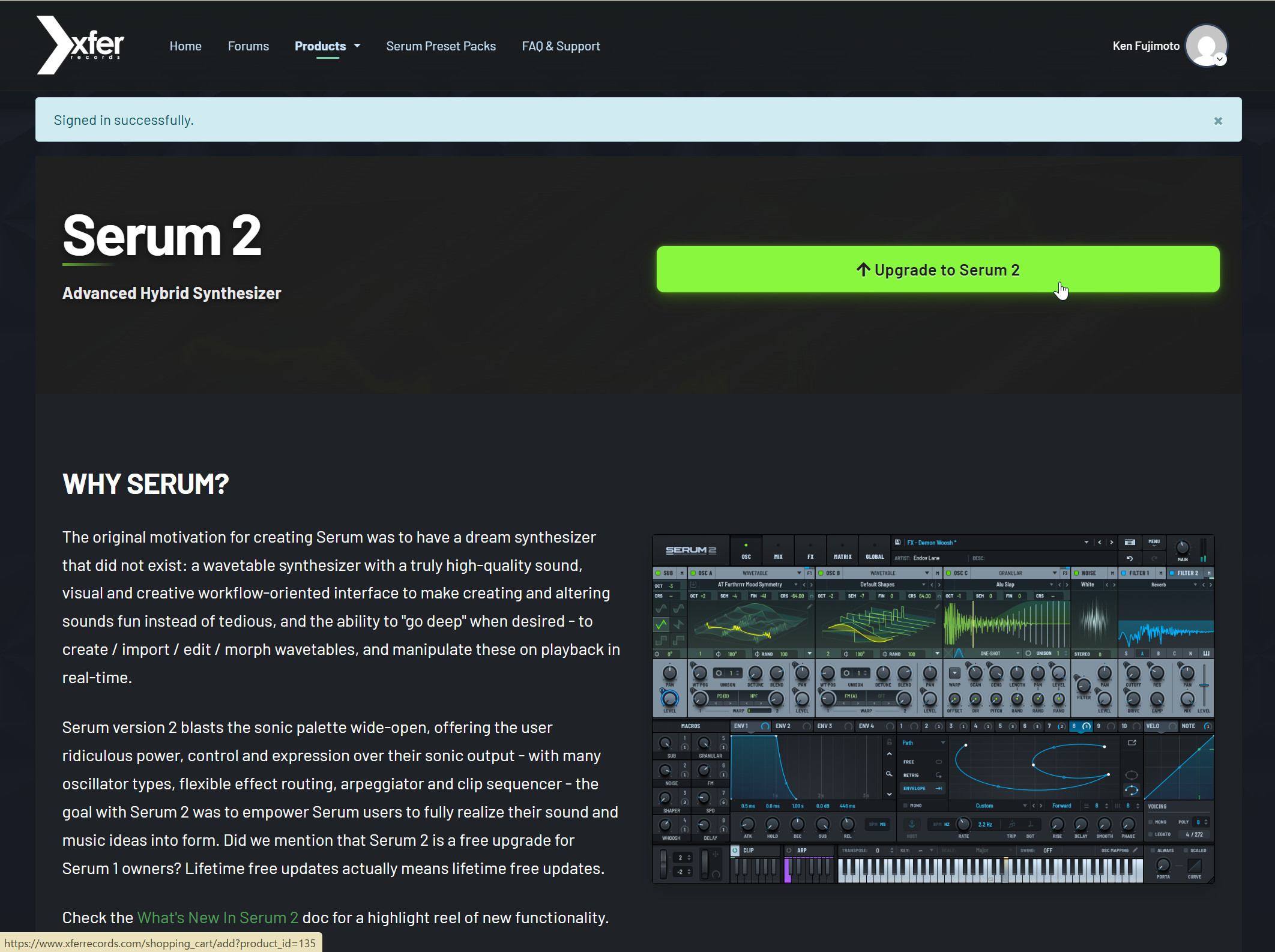The height and width of the screenshot is (952, 1275).
Task: Click the "WHY SERUM?" section heading
Action: [146, 484]
